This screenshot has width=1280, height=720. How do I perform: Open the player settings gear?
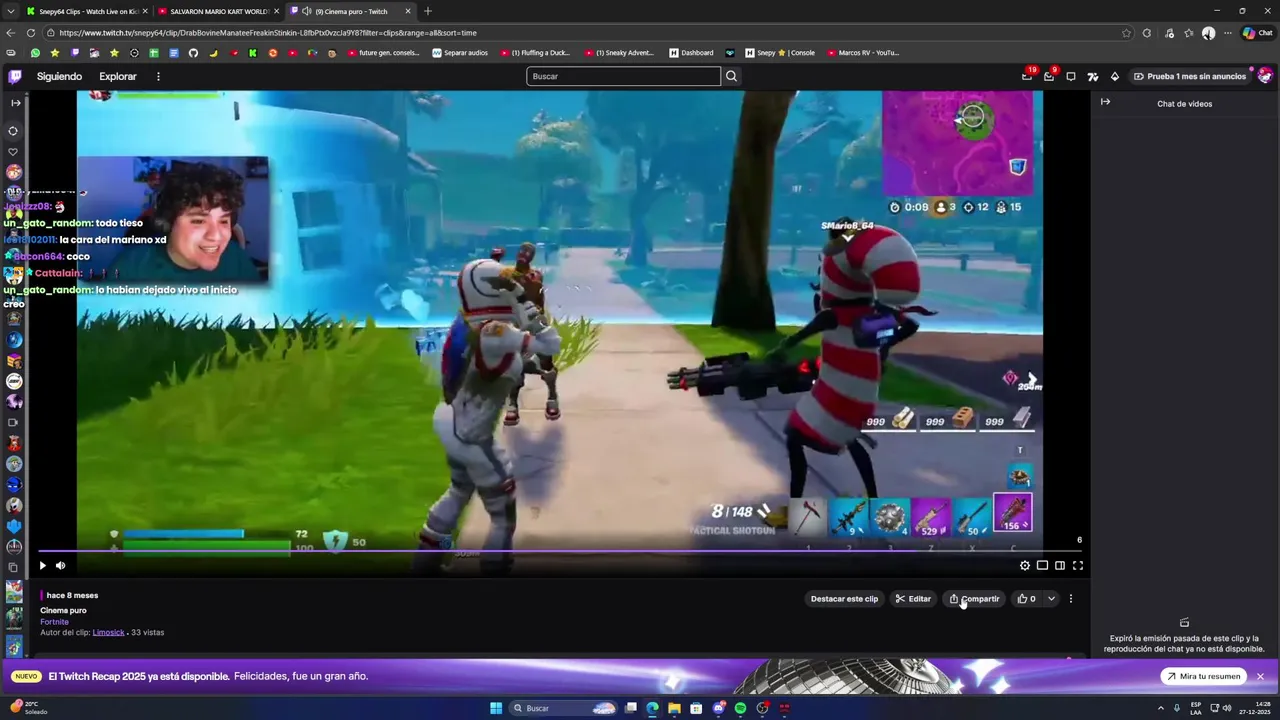pyautogui.click(x=1024, y=565)
